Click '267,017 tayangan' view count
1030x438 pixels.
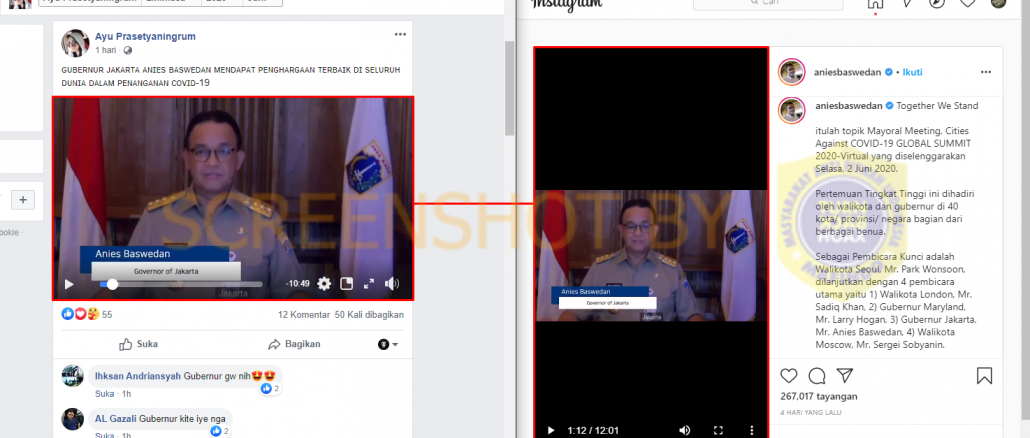pyautogui.click(x=818, y=397)
